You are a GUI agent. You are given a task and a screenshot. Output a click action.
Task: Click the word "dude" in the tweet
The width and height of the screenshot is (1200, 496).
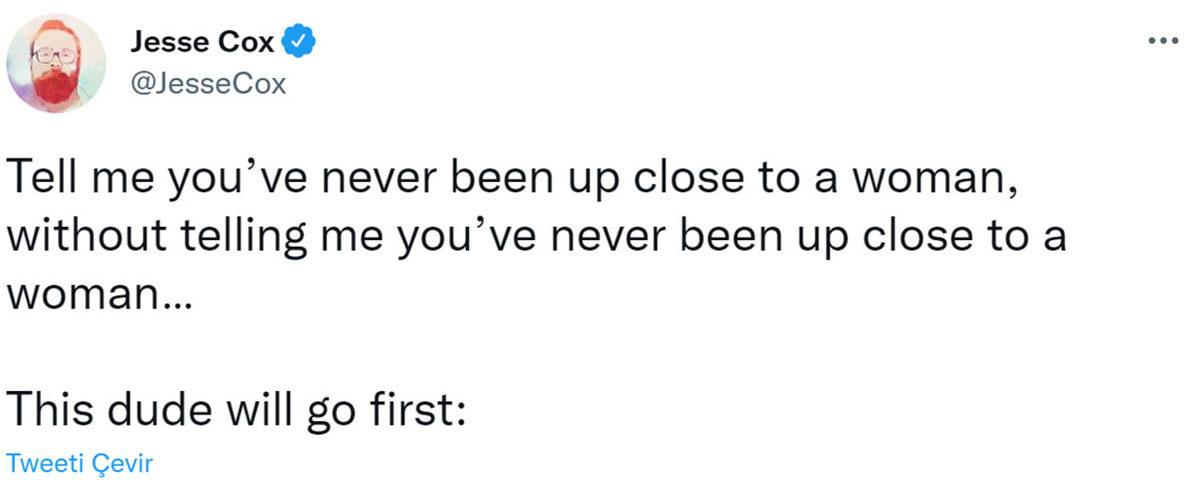coord(159,411)
